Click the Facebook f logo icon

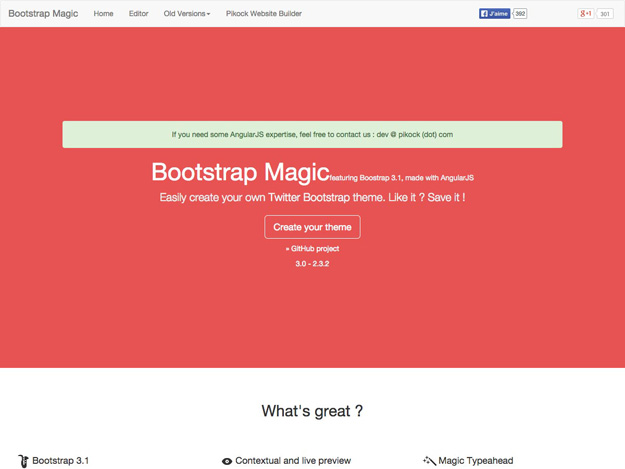click(484, 14)
